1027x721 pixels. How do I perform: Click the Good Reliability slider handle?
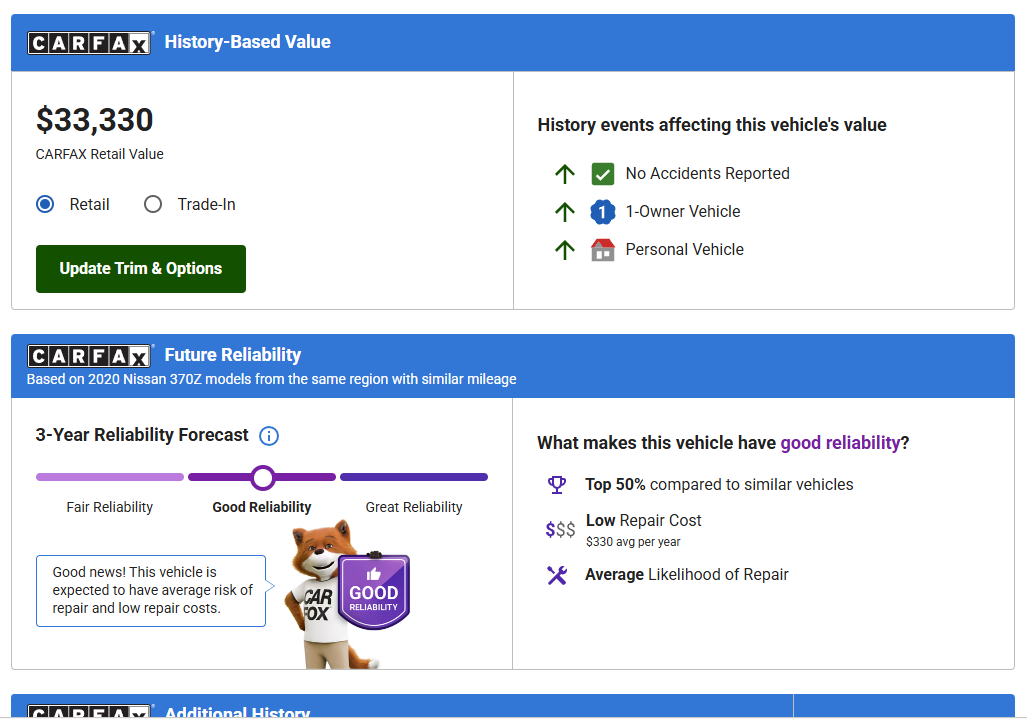coord(263,477)
